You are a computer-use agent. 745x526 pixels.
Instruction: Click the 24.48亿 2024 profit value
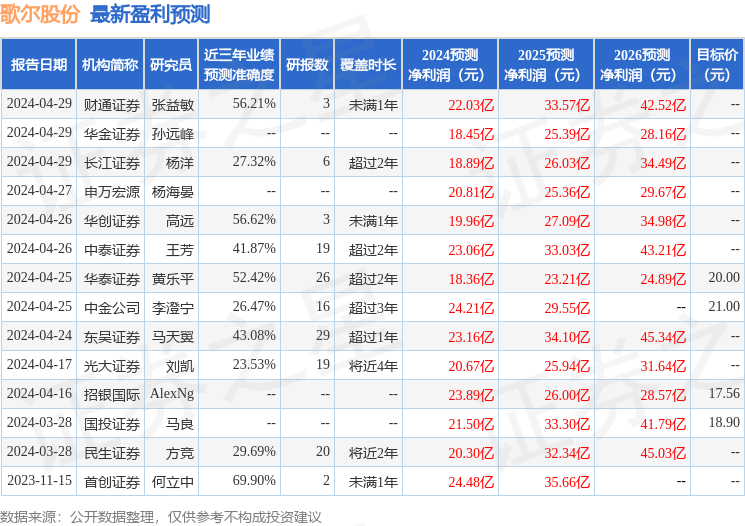tap(471, 481)
